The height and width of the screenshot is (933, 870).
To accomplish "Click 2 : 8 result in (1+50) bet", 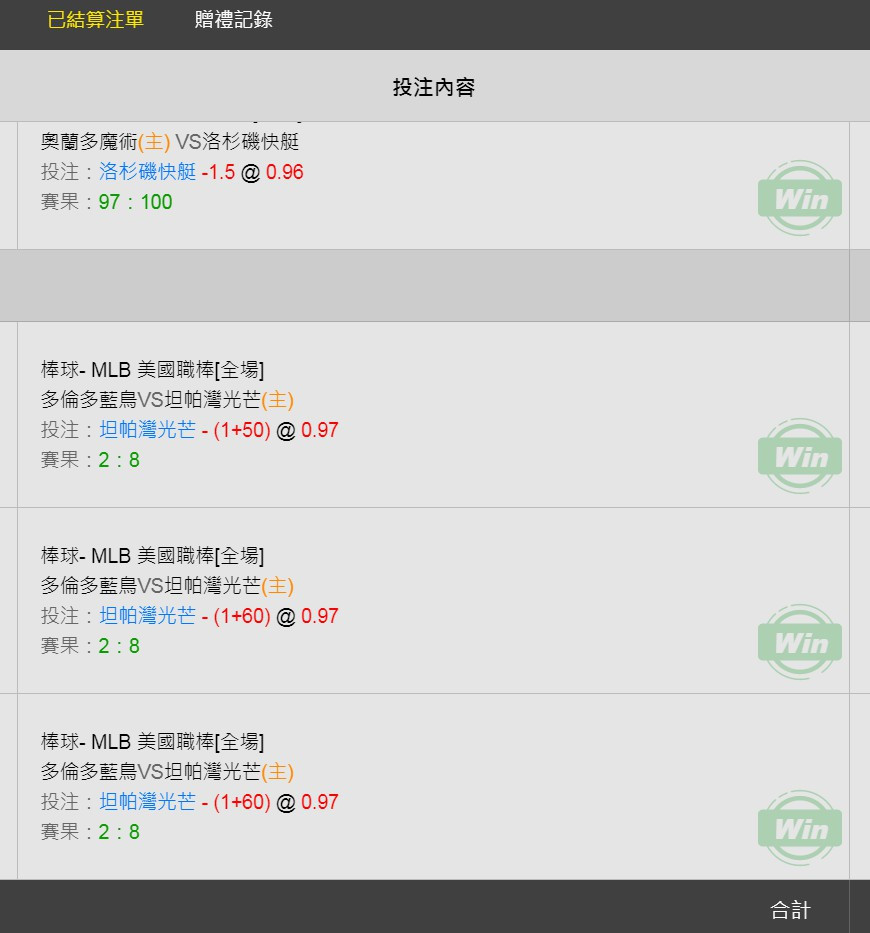I will (119, 460).
